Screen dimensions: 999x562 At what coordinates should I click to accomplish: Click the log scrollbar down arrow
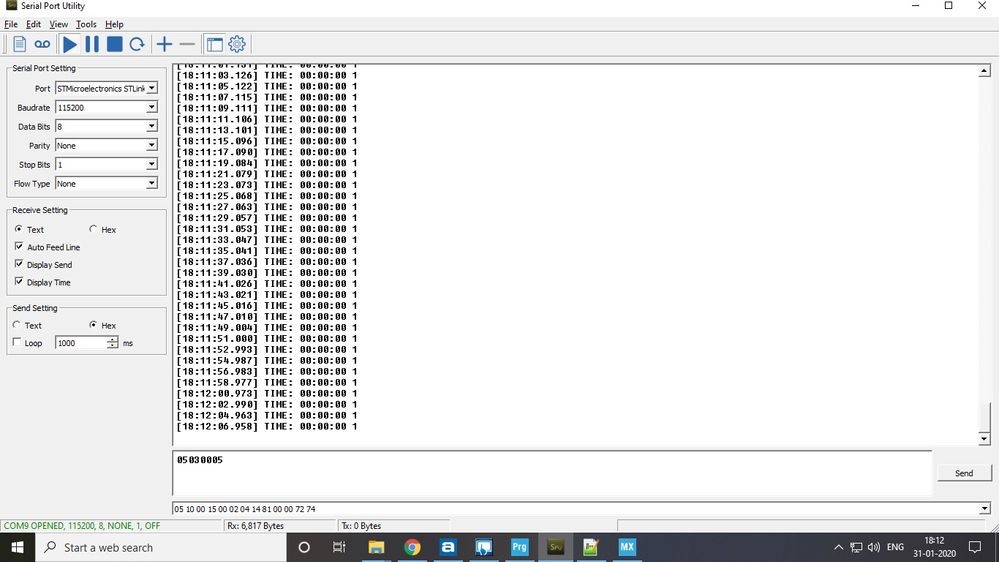coord(984,438)
